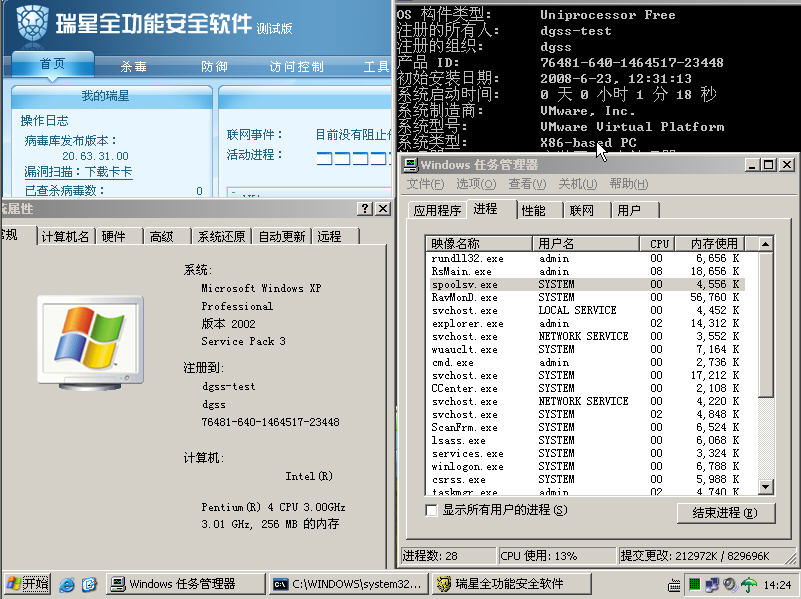Click the gray round volume tray icon
Image resolution: width=801 pixels, height=599 pixels.
click(x=731, y=584)
